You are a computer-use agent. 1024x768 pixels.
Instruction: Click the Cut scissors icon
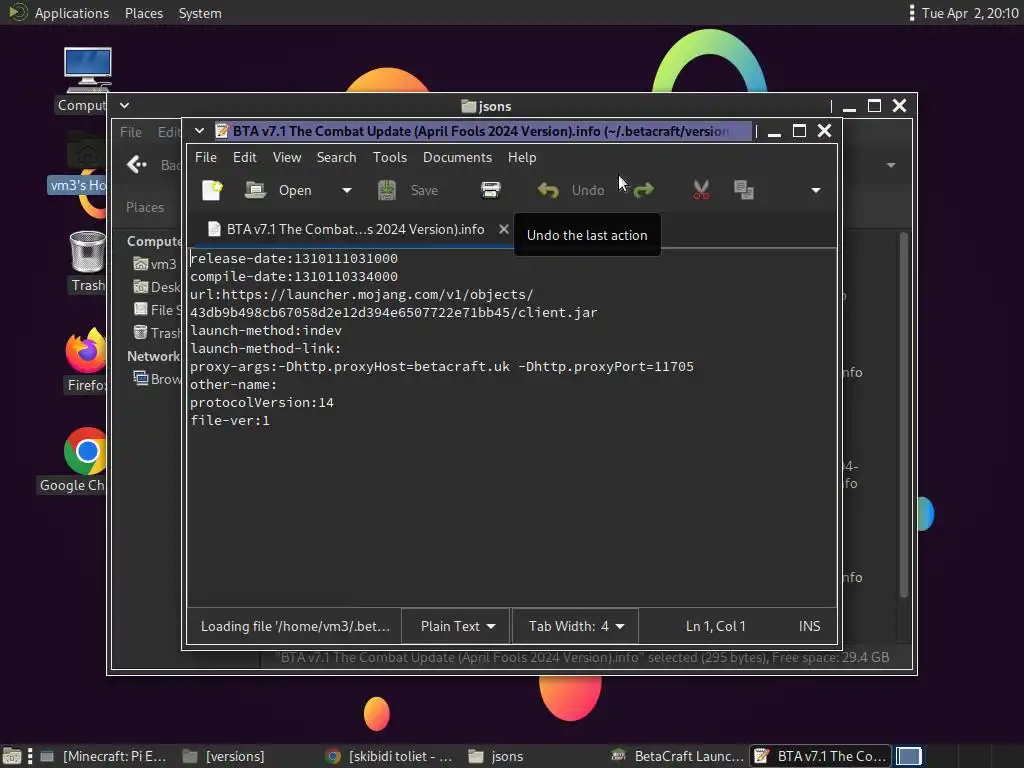coord(701,190)
